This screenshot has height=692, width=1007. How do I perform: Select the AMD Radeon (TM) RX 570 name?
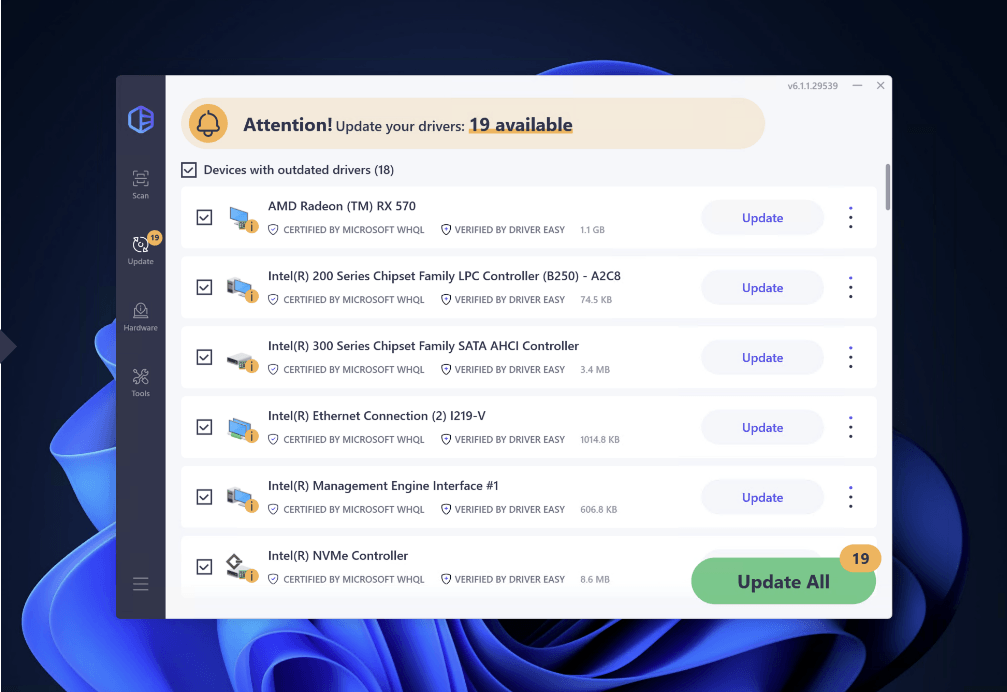pyautogui.click(x=342, y=206)
